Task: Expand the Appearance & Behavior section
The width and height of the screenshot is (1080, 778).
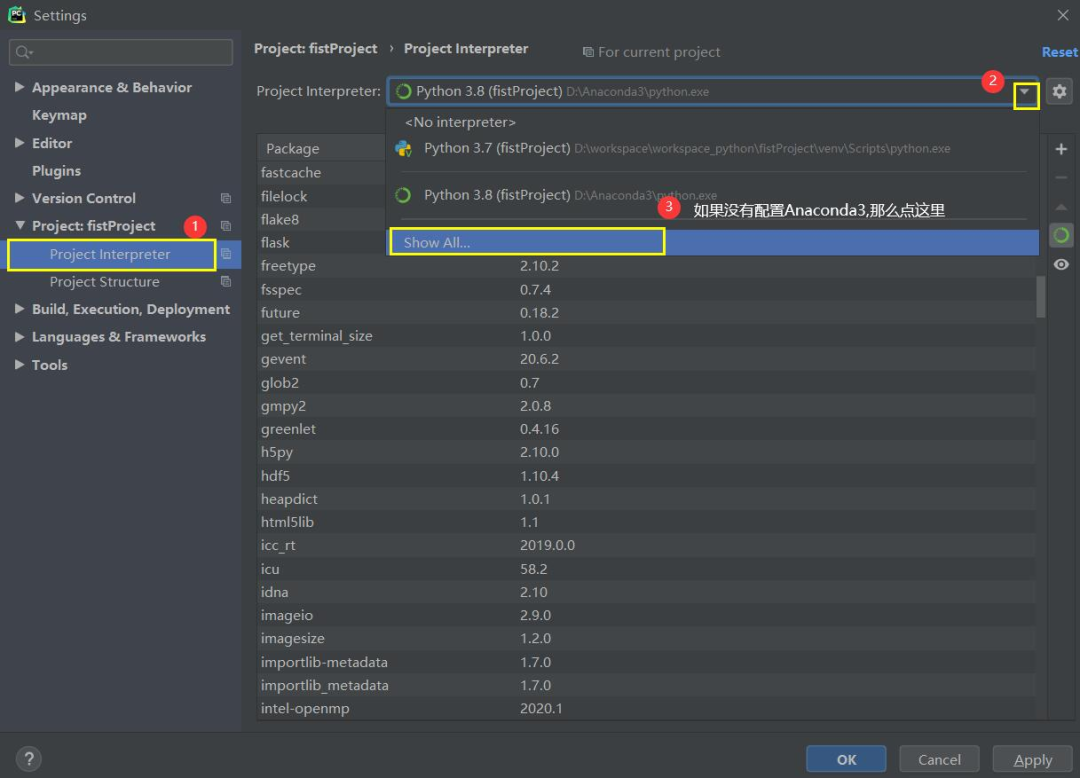Action: click(19, 87)
